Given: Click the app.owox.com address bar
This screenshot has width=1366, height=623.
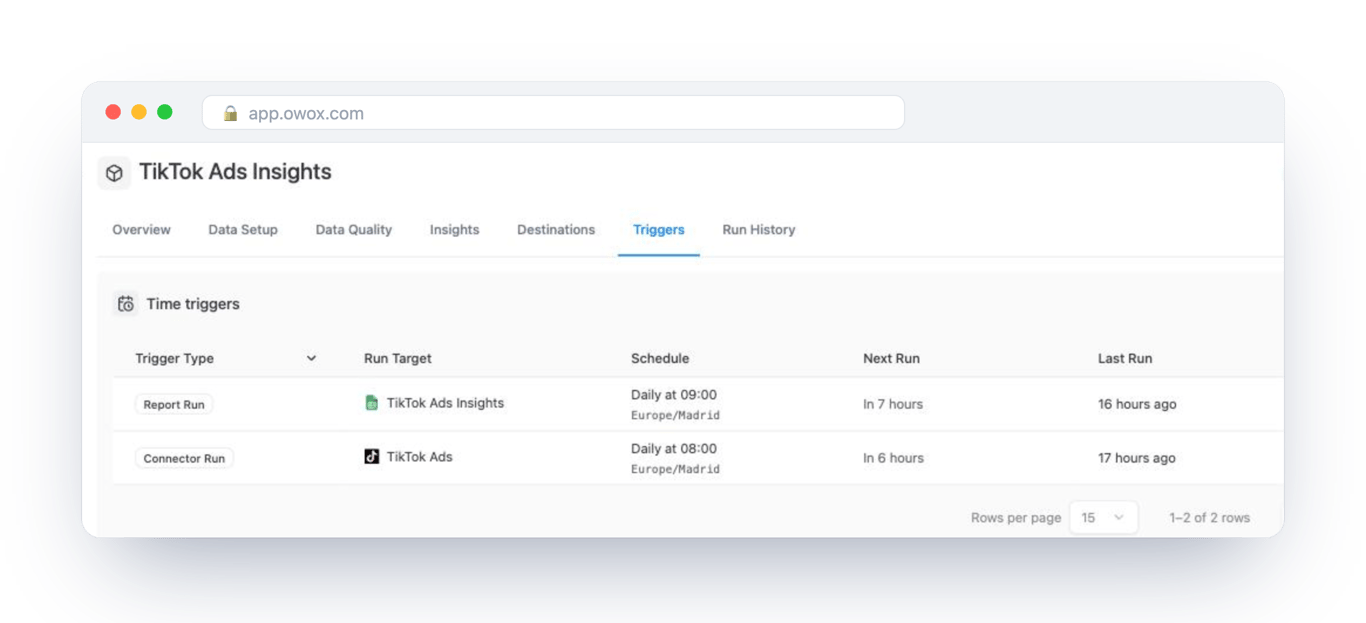Looking at the screenshot, I should click(553, 113).
